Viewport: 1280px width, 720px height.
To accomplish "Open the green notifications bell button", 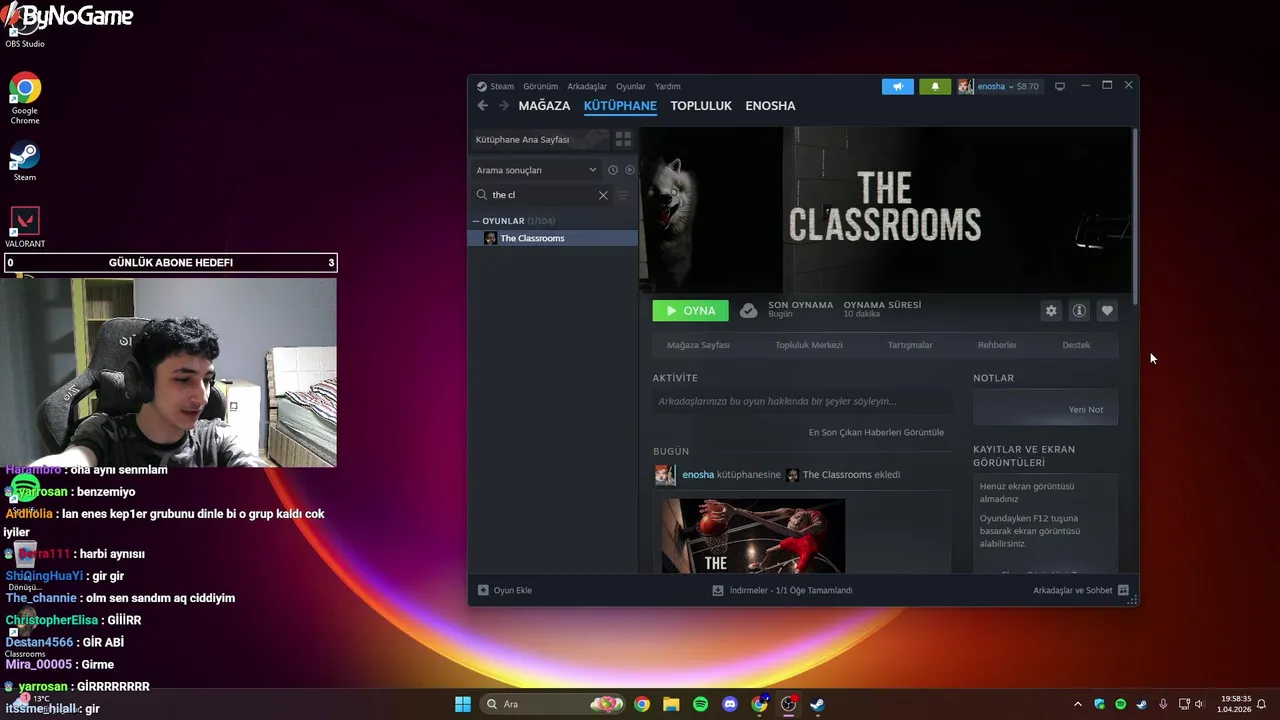I will point(935,87).
